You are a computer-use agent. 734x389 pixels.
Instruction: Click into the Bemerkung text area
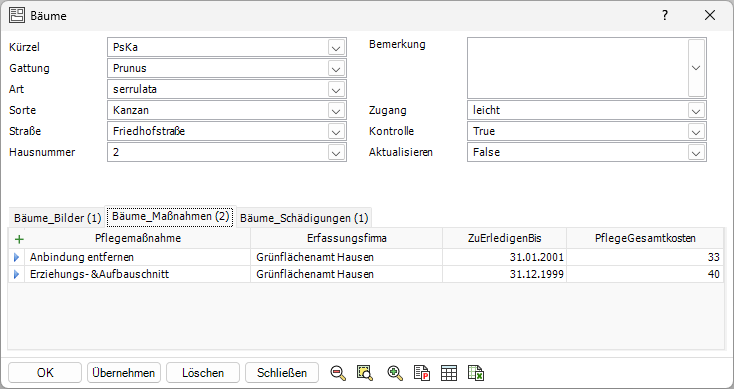[x=578, y=68]
